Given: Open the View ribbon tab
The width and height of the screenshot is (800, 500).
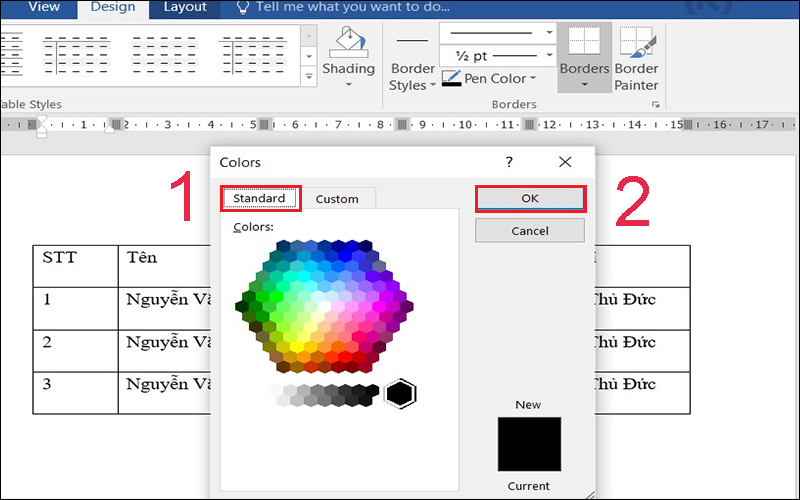Looking at the screenshot, I should tap(43, 8).
